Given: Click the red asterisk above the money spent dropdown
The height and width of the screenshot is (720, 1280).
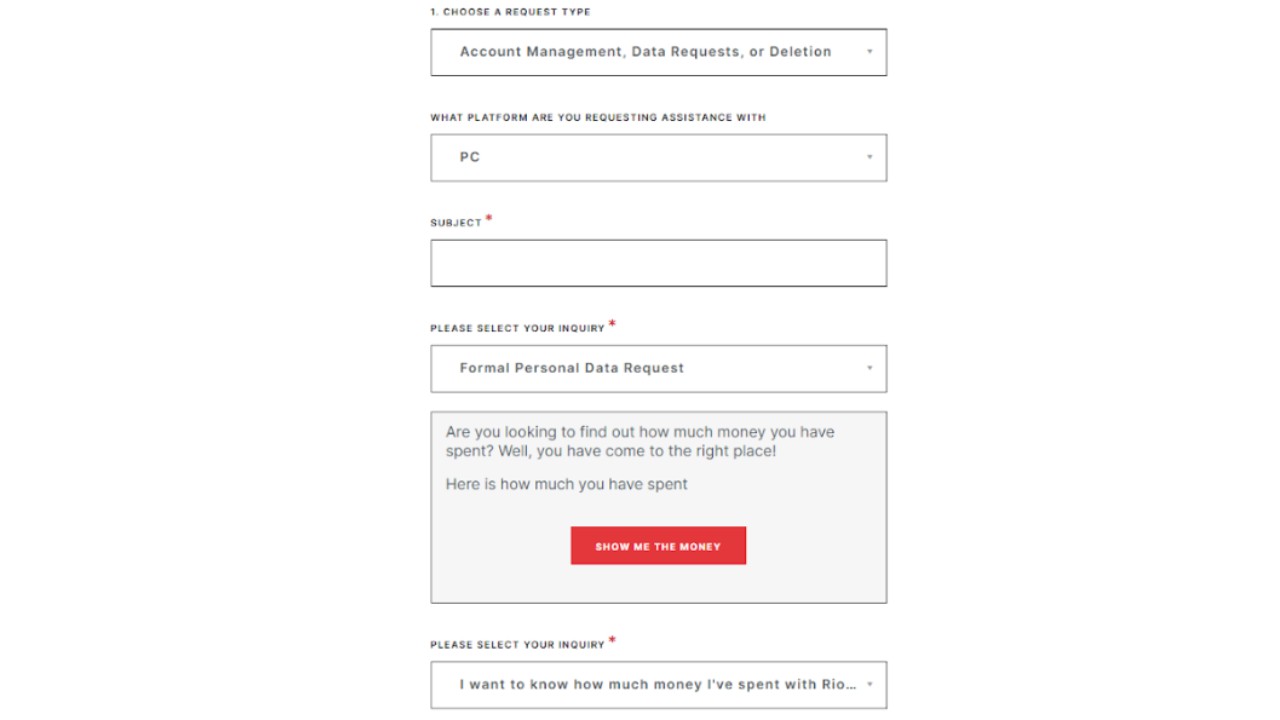Looking at the screenshot, I should [x=612, y=641].
